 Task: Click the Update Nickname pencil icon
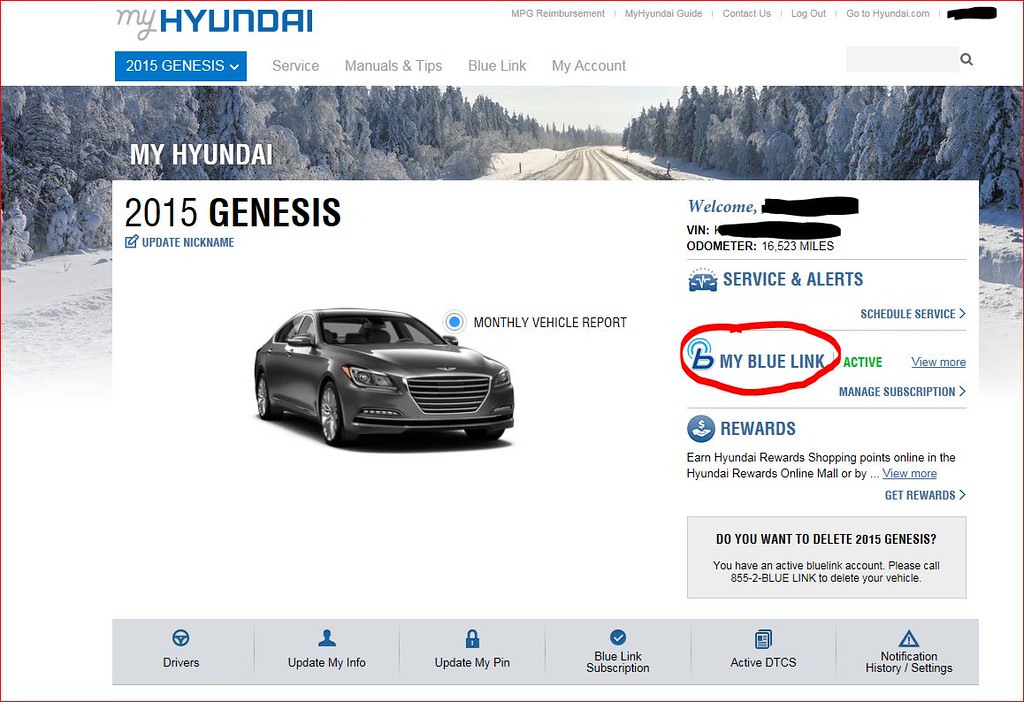131,242
